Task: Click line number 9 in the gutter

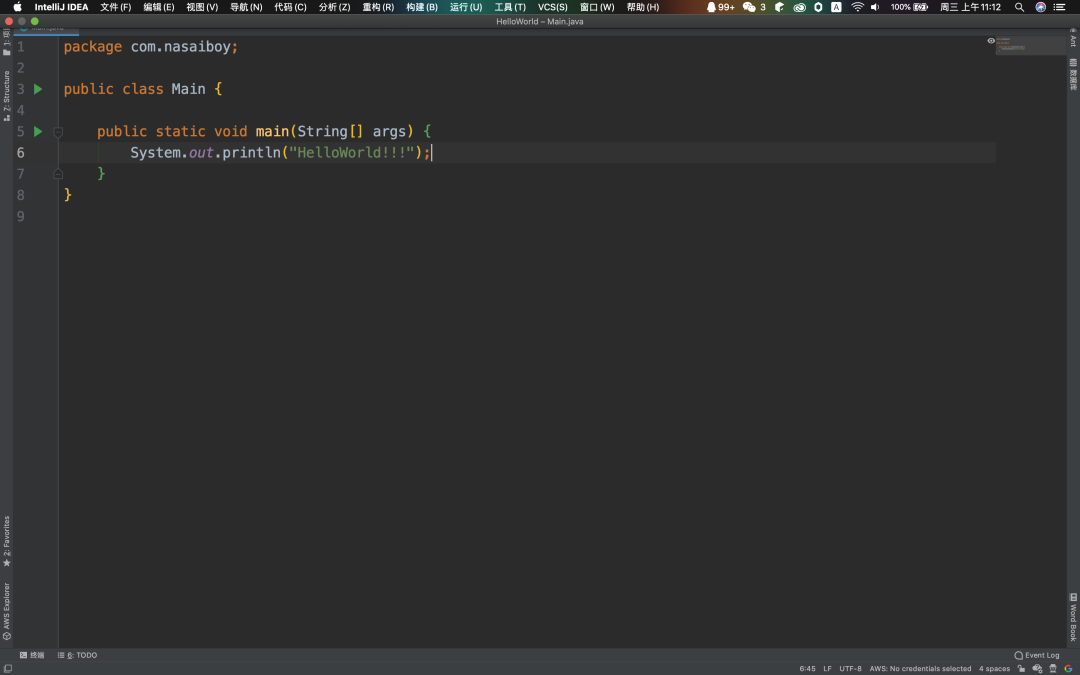Action: pyautogui.click(x=21, y=216)
